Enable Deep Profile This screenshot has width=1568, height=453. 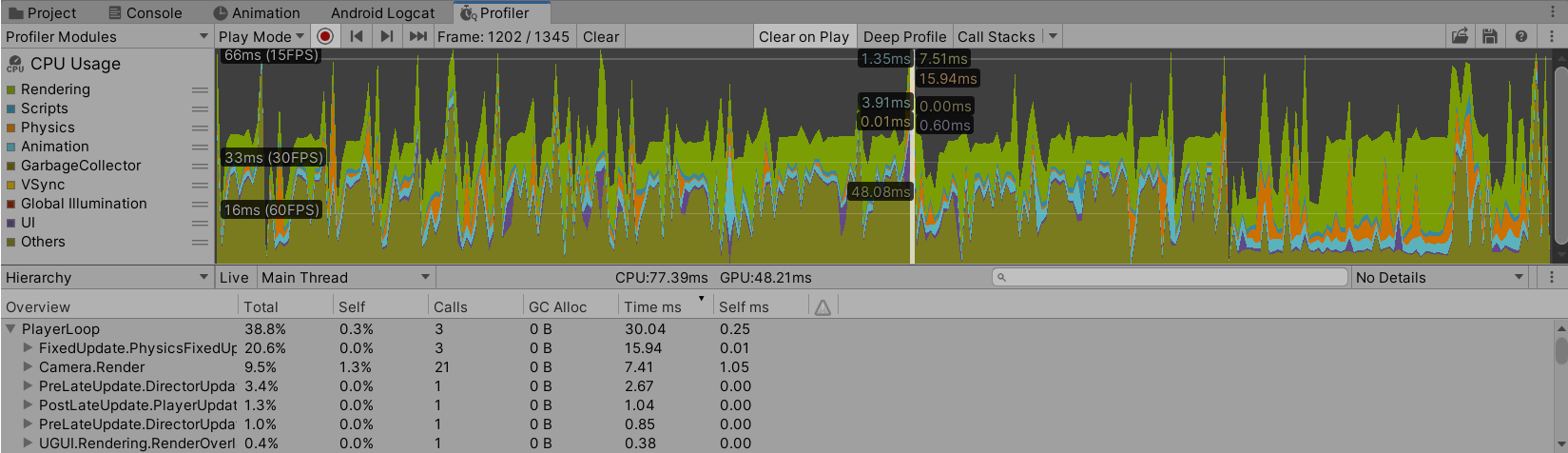click(x=904, y=36)
